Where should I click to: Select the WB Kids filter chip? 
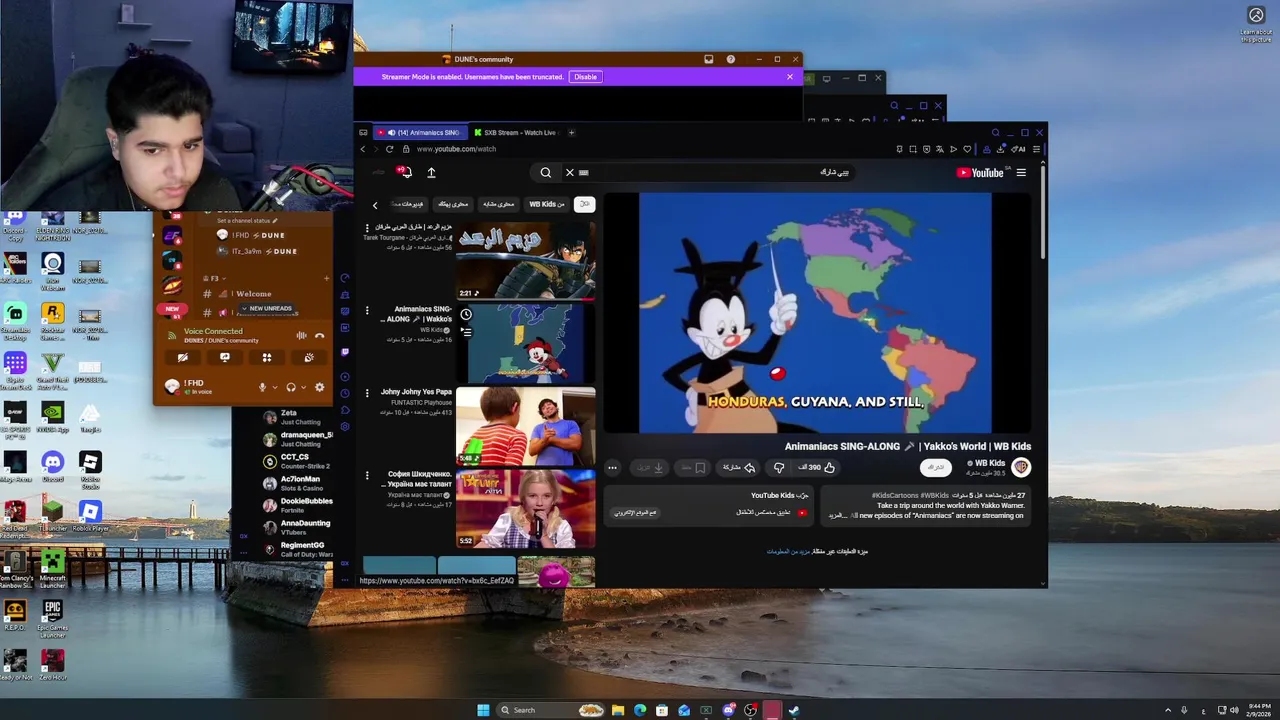click(547, 204)
